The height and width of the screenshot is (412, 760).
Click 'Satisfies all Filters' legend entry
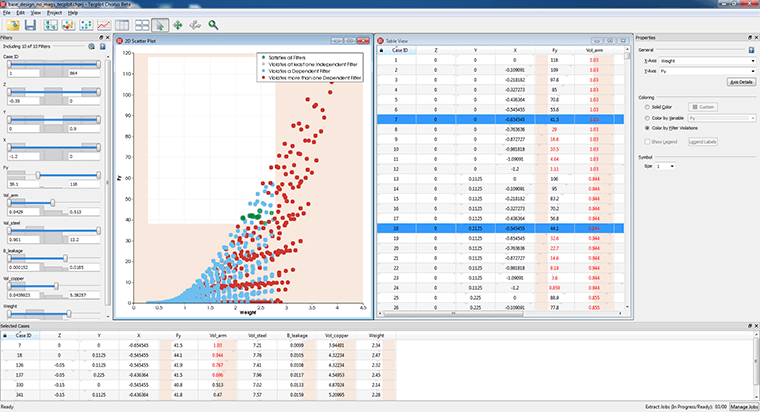tap(287, 58)
